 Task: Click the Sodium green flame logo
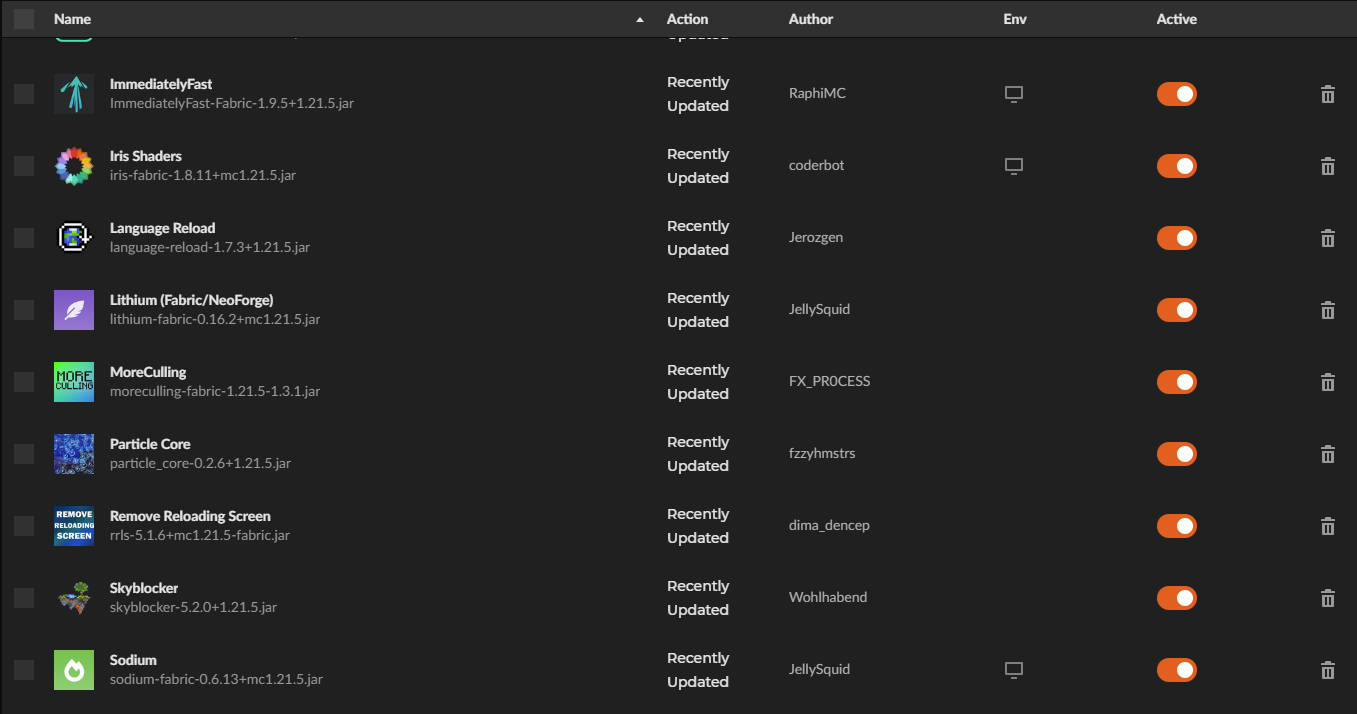74,670
